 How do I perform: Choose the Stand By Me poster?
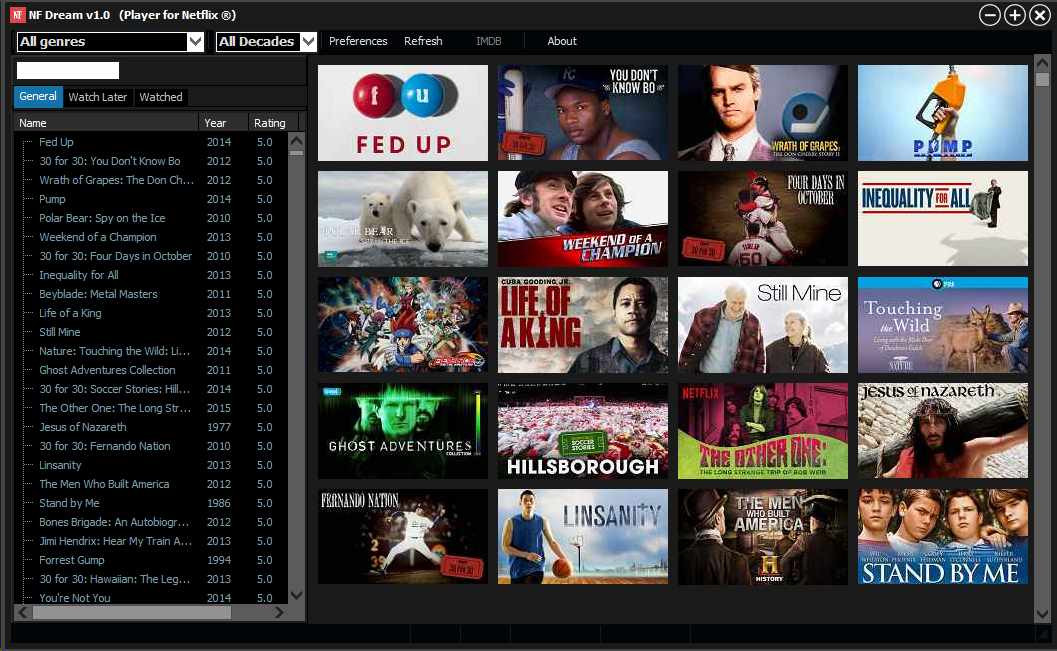click(x=942, y=536)
